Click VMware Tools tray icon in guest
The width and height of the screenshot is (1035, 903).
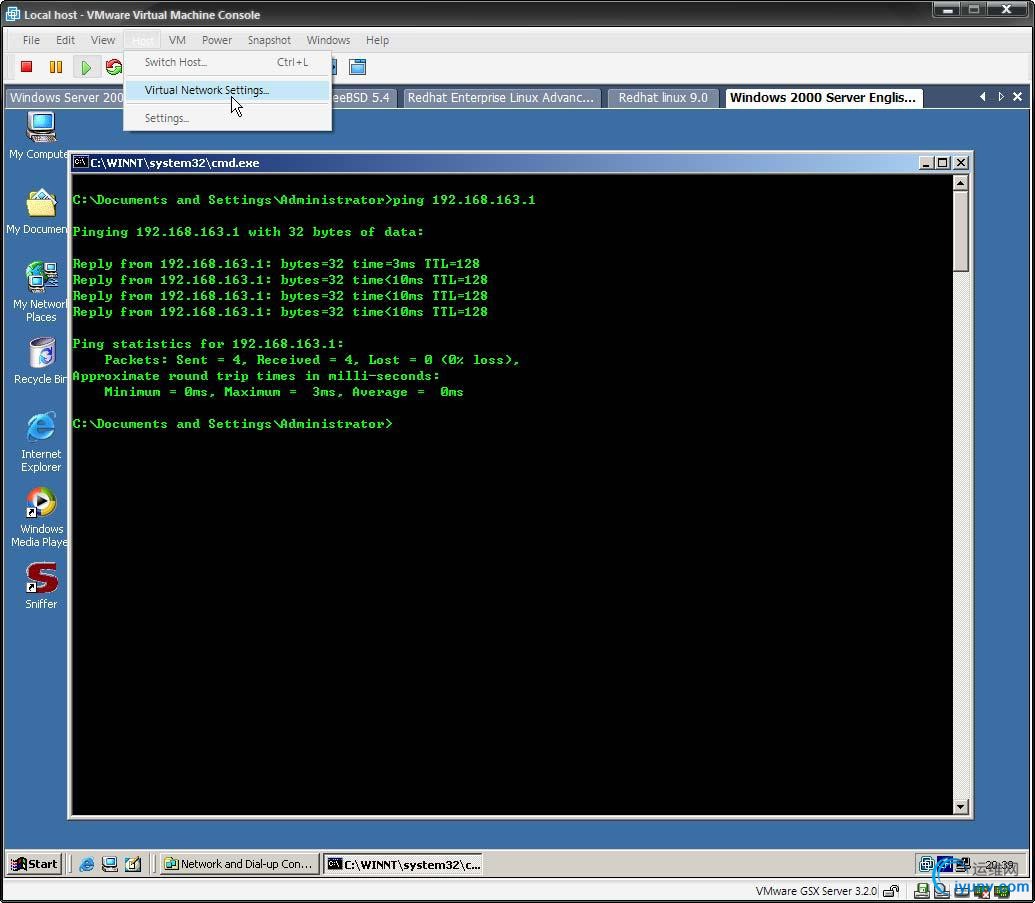(927, 863)
